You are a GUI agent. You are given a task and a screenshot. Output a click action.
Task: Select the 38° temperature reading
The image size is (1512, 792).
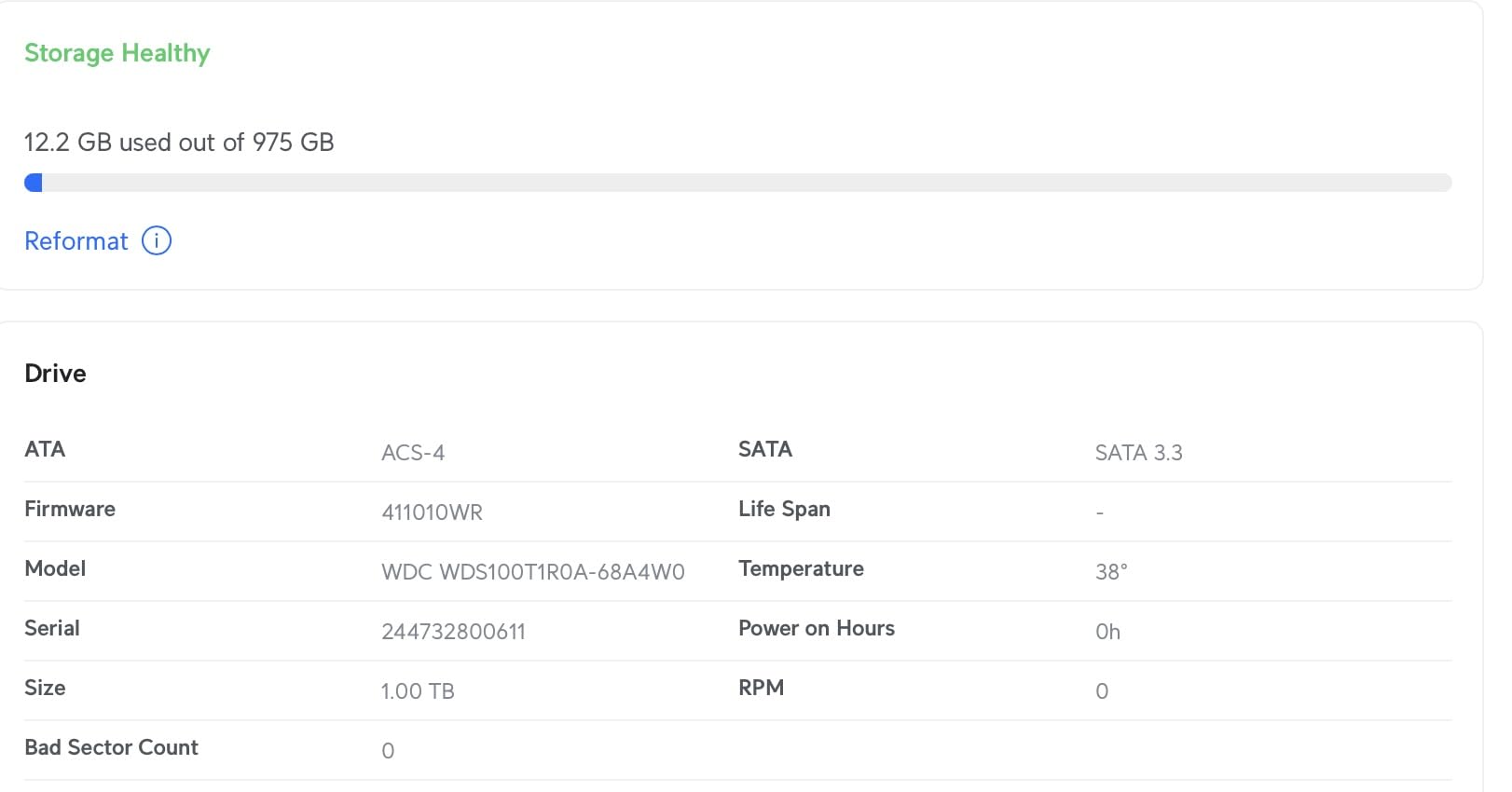coord(1111,572)
